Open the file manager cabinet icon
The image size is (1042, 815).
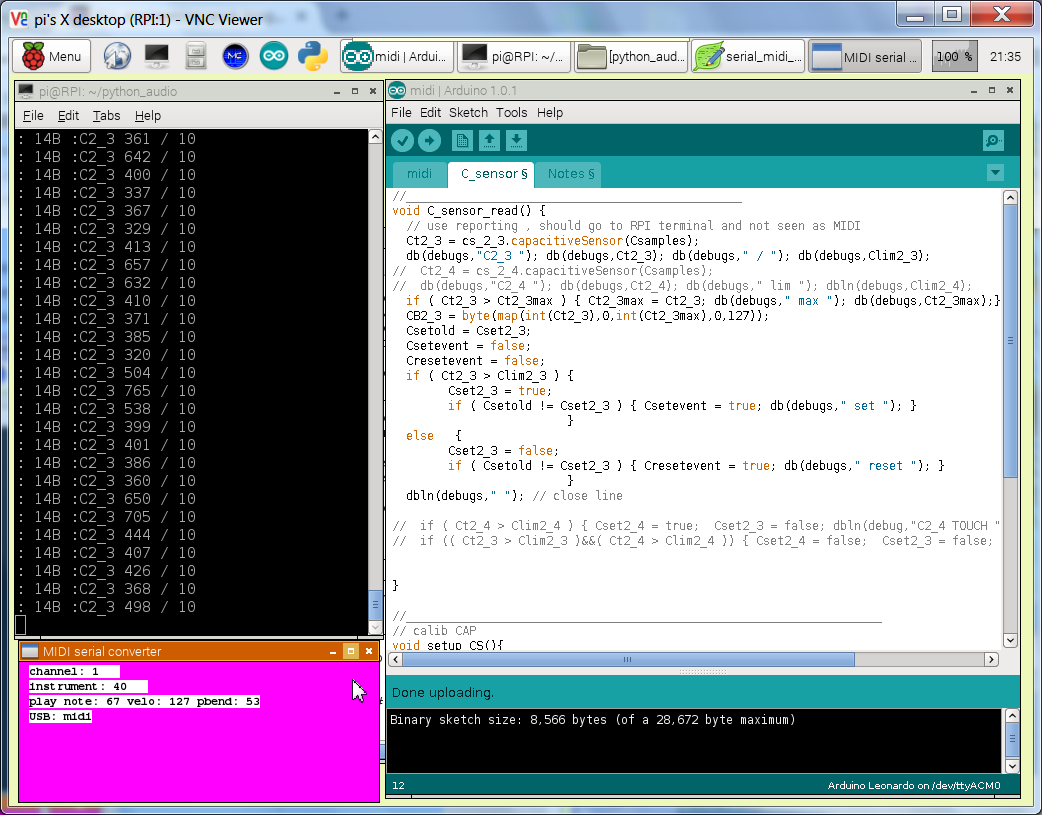pyautogui.click(x=196, y=57)
